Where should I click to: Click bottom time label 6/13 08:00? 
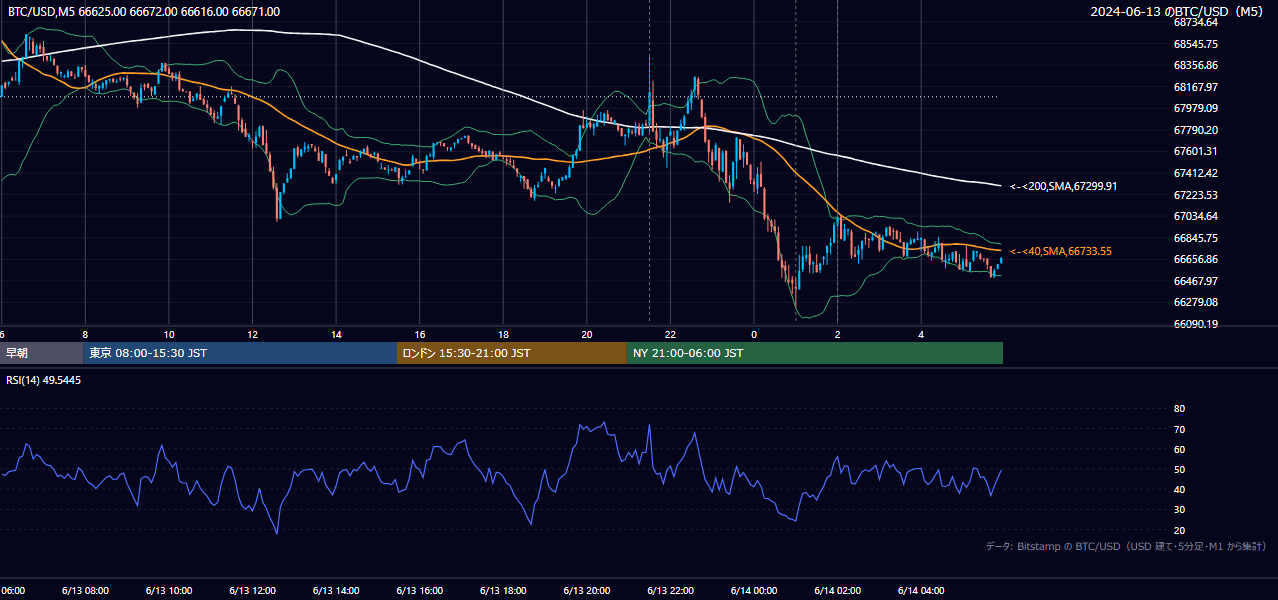[x=85, y=591]
